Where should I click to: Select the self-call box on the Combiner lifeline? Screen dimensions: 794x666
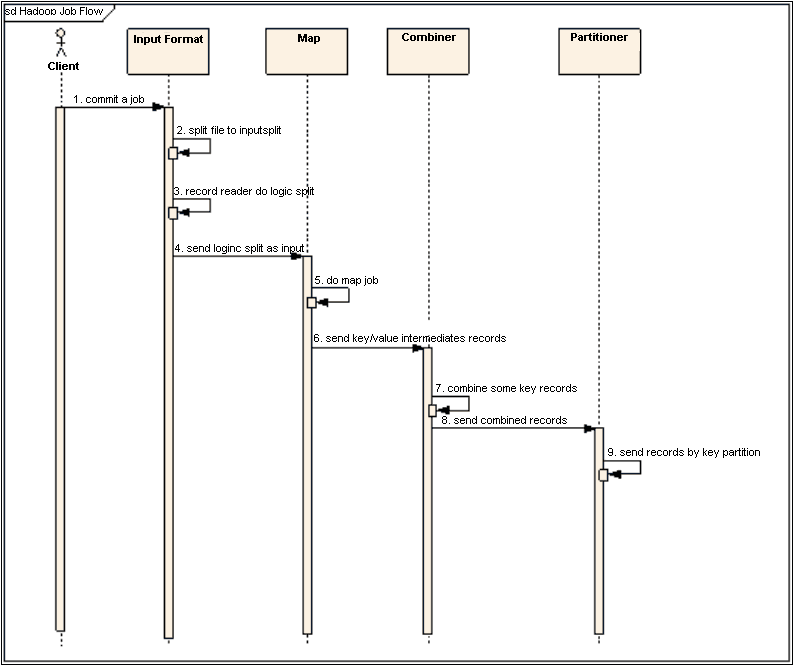[432, 410]
